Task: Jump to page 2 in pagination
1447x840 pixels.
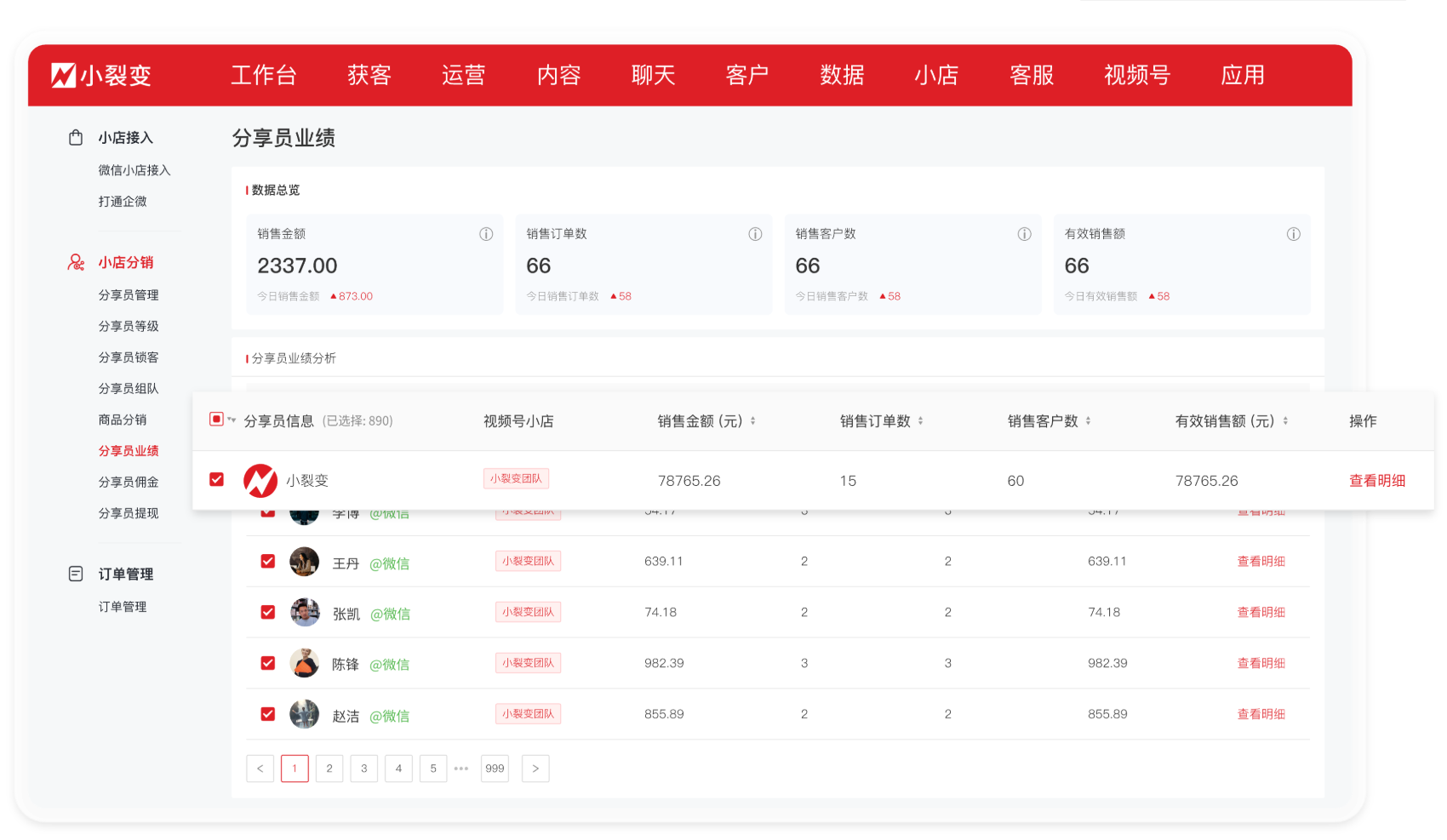Action: click(x=329, y=769)
